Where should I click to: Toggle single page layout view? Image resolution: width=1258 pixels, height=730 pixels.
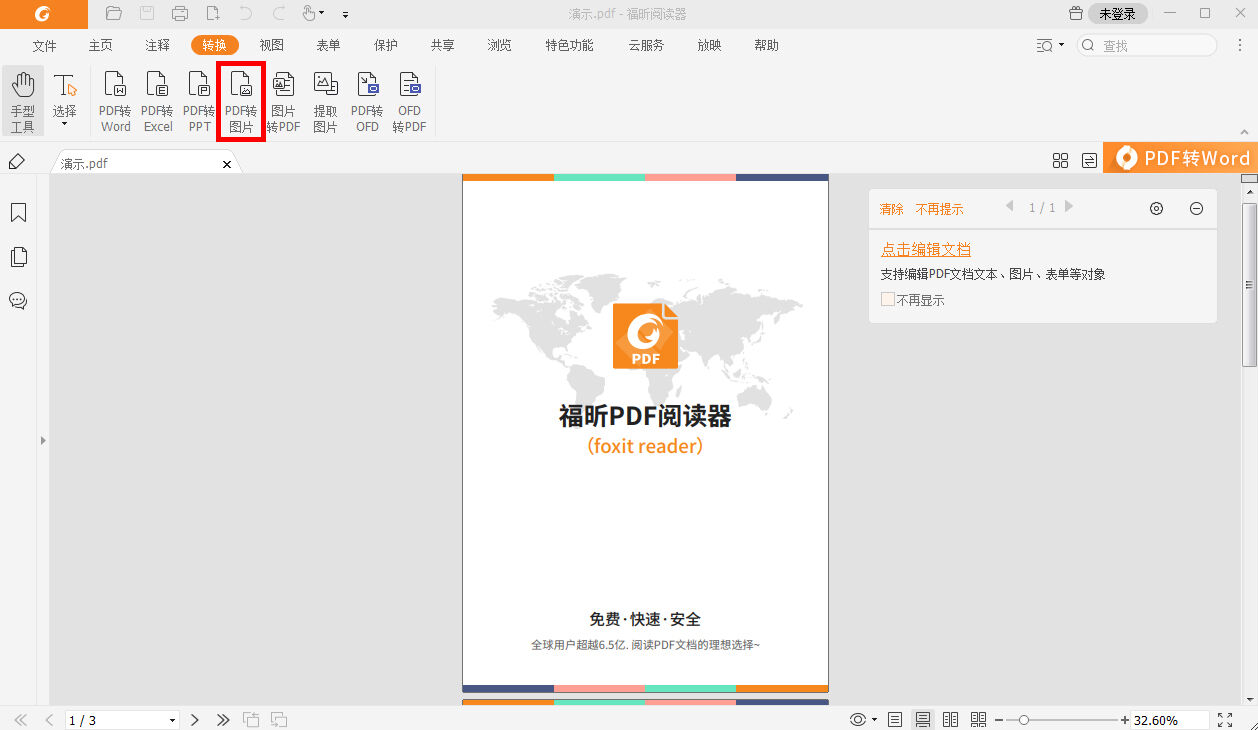click(894, 719)
